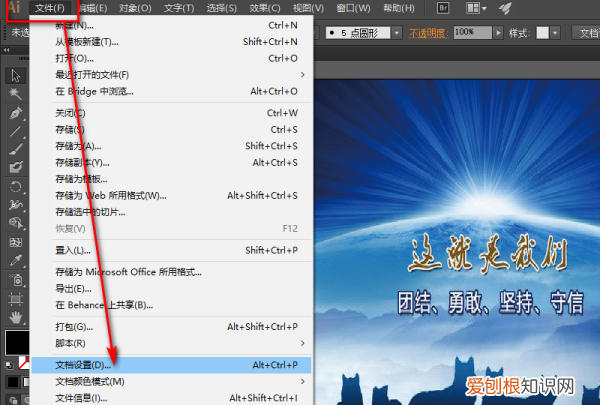600x405 pixels.
Task: Choose 导出(E)... menu item
Action: (x=171, y=288)
